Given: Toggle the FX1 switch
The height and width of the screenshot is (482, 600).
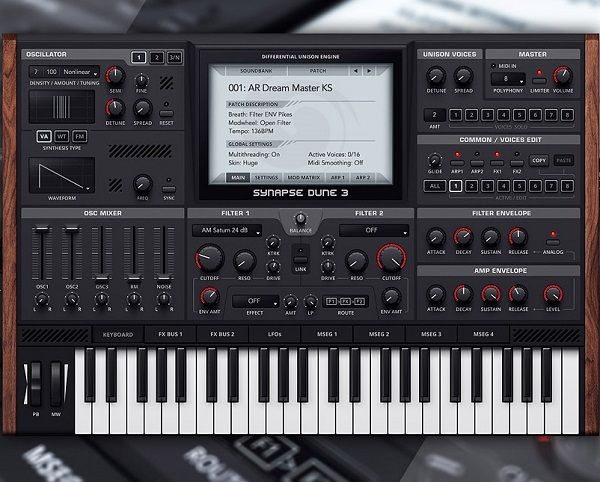Looking at the screenshot, I should pos(497,163).
